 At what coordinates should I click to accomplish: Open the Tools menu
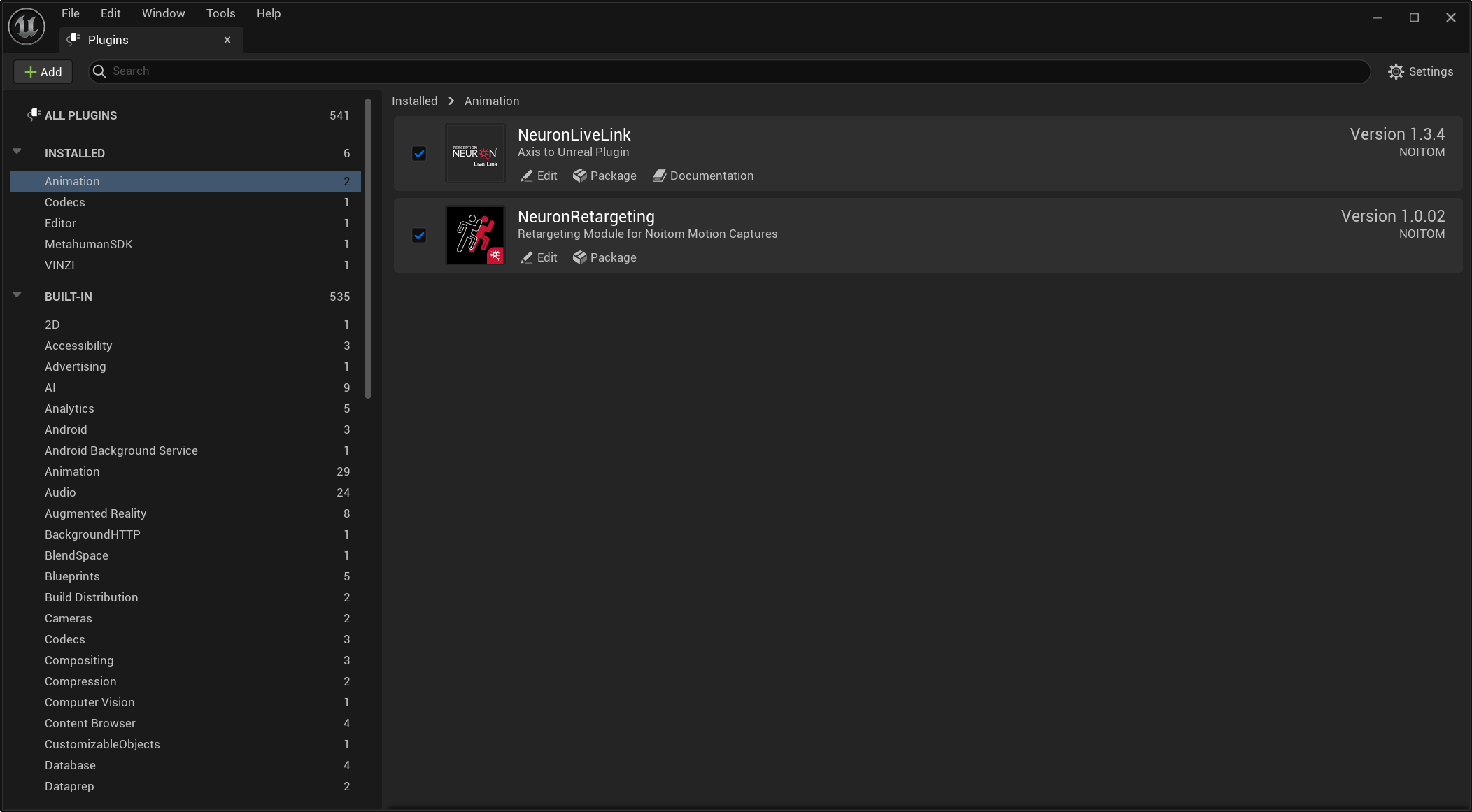(220, 13)
